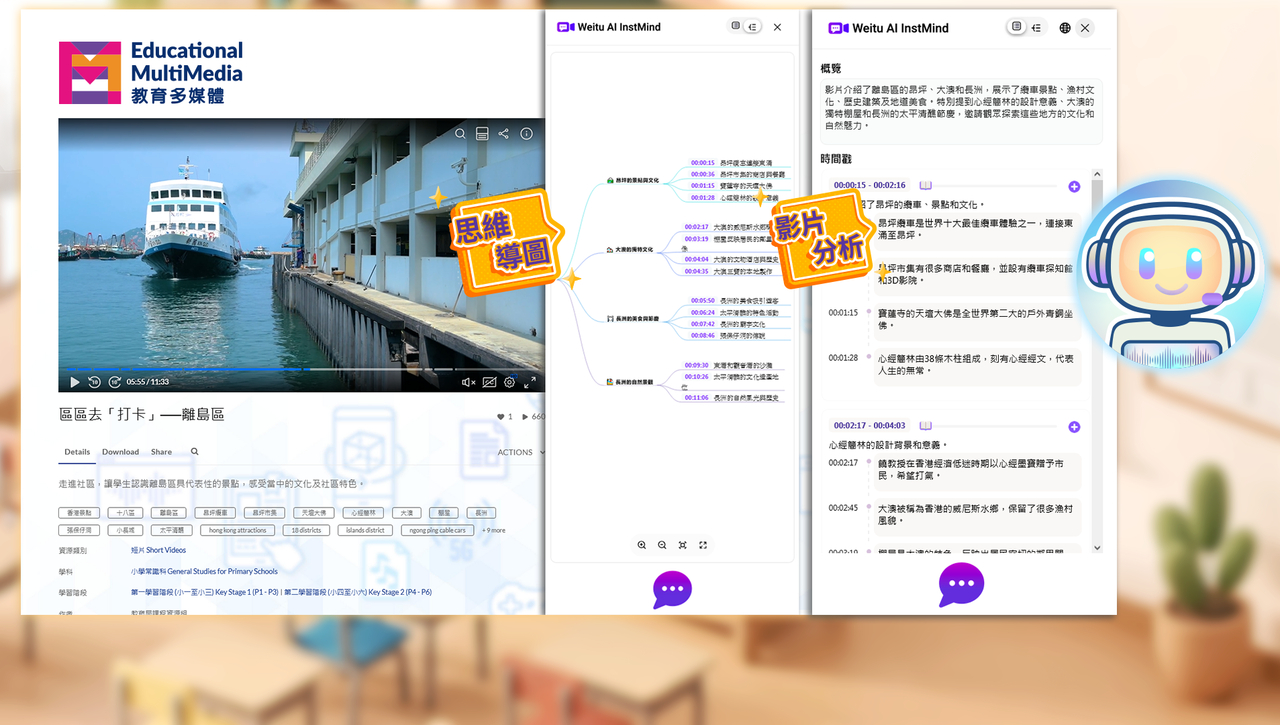Click the book icon of section 00:00:15 - 00:02:16
Screen dimensions: 1280x725
click(926, 186)
